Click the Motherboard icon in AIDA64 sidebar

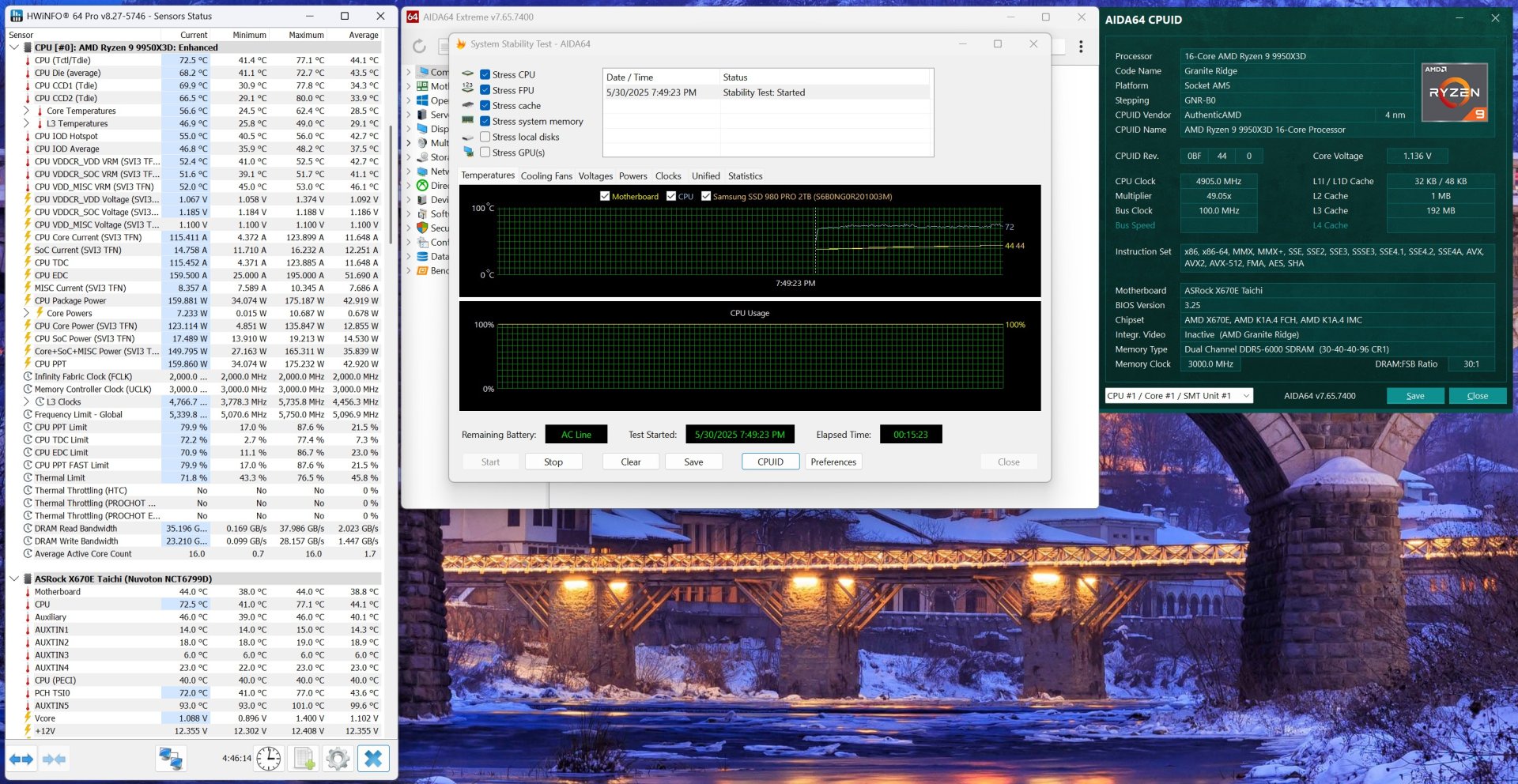coord(423,86)
